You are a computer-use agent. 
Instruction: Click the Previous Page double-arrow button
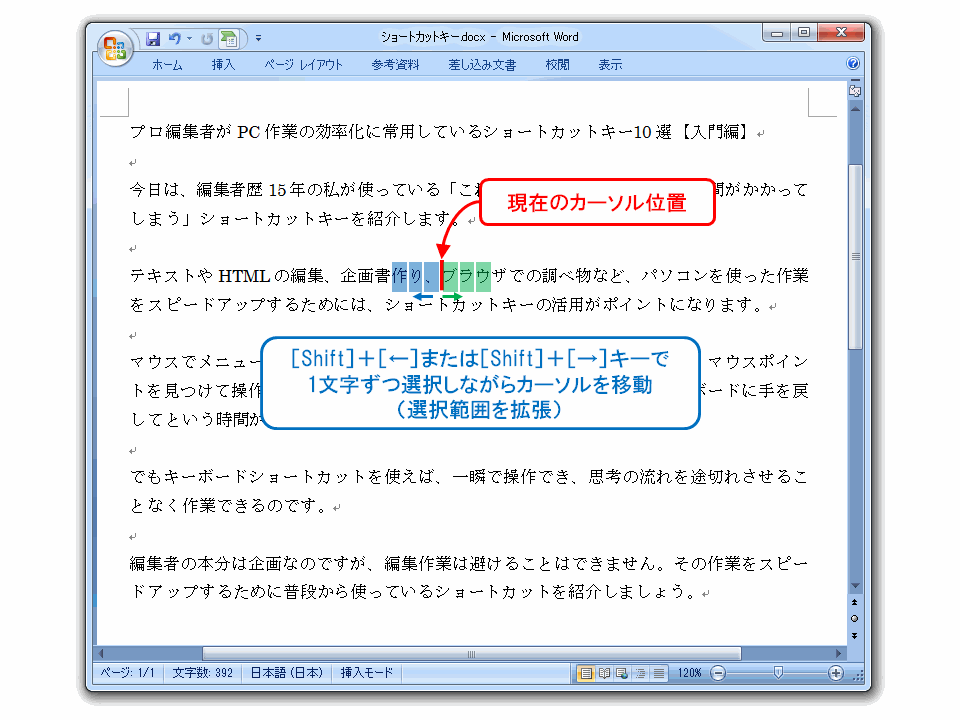pos(855,602)
